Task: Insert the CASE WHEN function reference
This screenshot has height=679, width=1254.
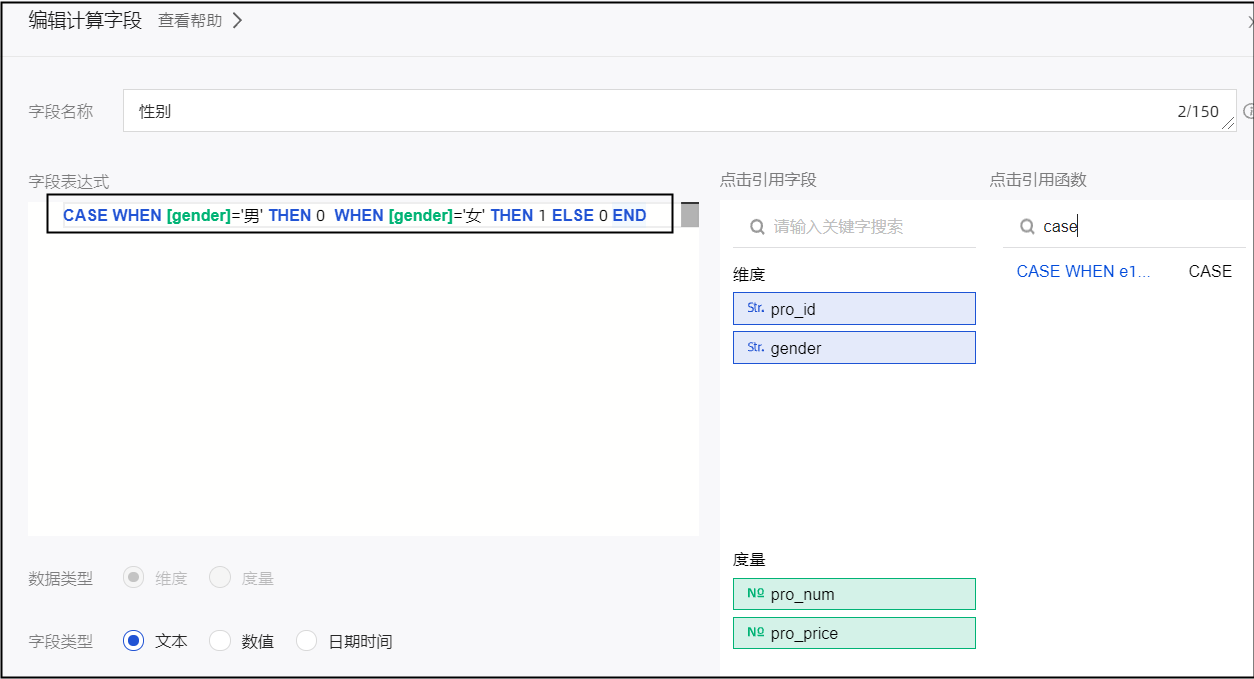Action: click(x=1083, y=271)
